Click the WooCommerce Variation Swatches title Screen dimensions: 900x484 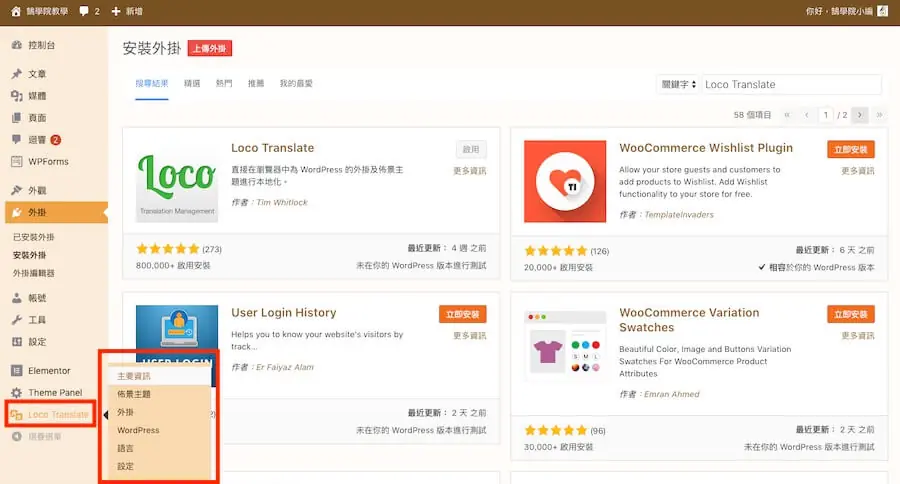pyautogui.click(x=689, y=320)
